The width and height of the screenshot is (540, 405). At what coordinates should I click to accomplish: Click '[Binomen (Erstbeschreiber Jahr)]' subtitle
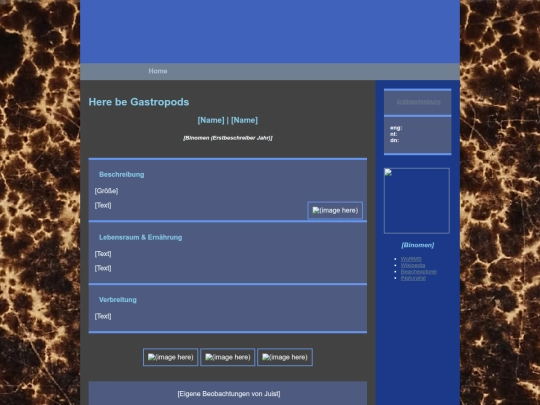pyautogui.click(x=228, y=138)
